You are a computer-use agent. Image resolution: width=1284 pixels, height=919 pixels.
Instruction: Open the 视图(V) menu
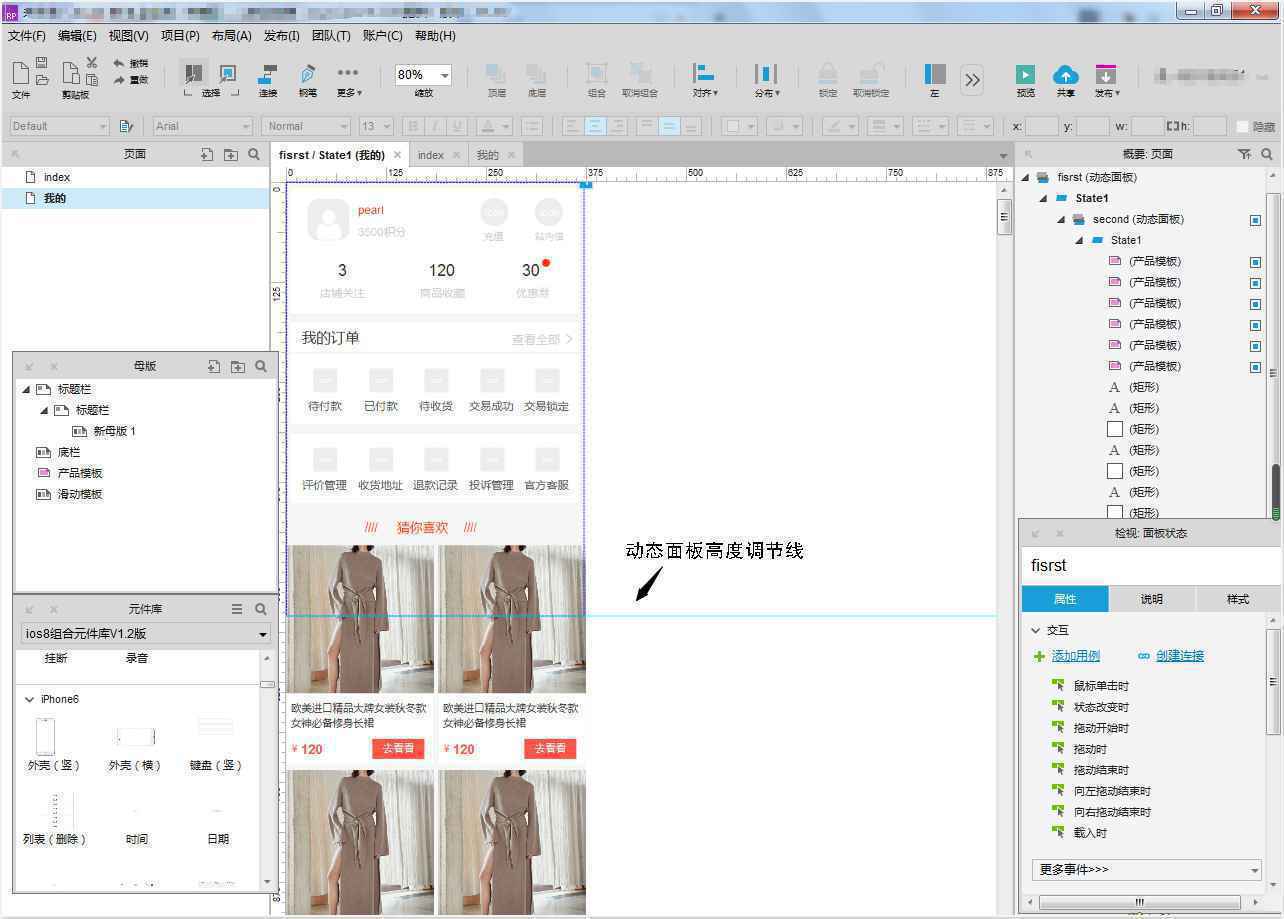click(x=128, y=36)
